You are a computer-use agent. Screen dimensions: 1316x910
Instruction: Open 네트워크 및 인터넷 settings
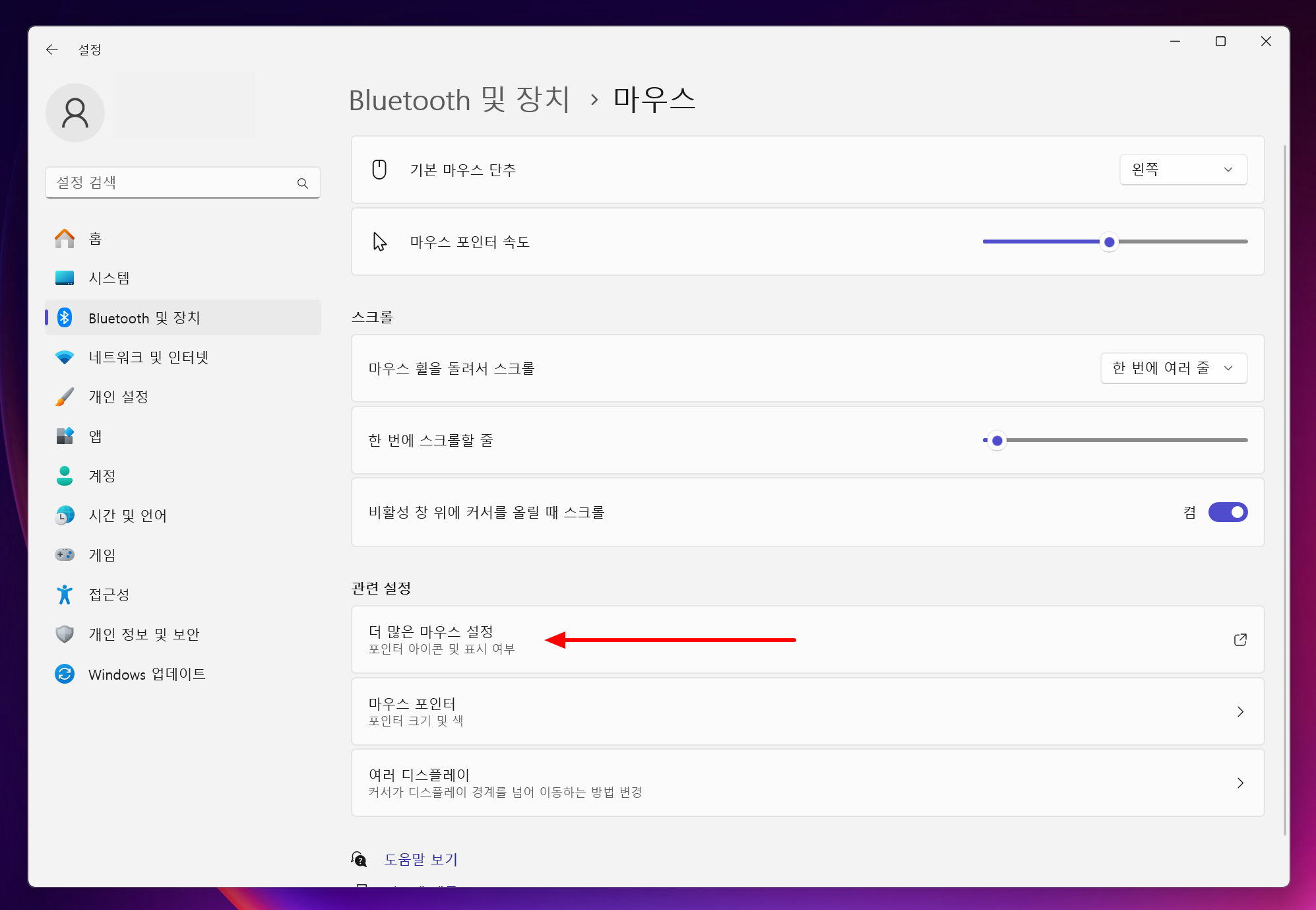(x=148, y=357)
